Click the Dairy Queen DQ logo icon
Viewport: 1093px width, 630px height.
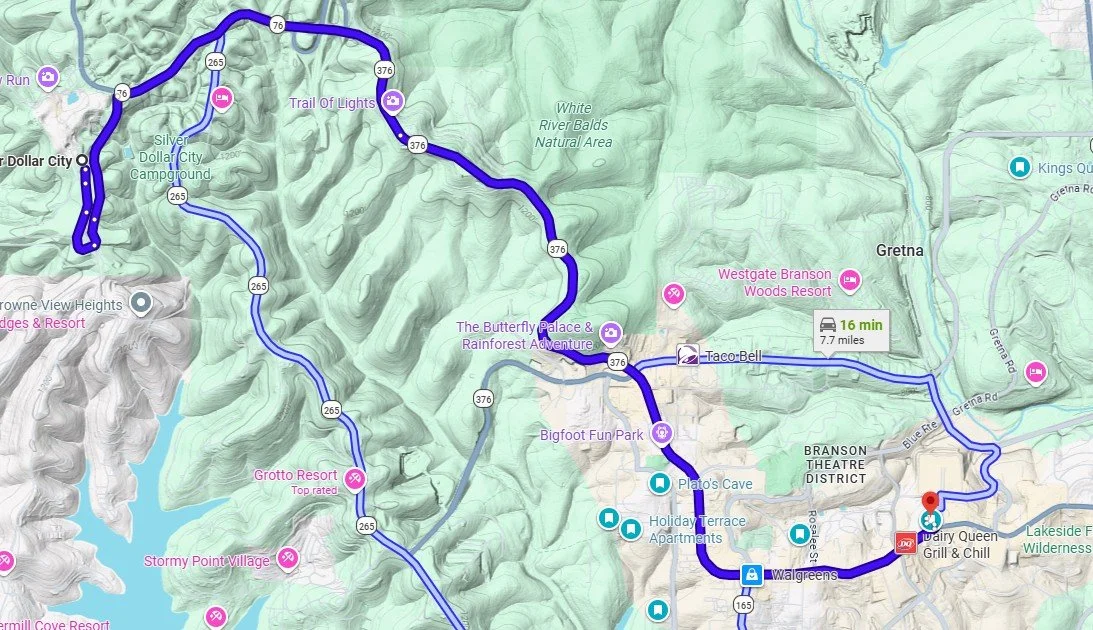pos(905,543)
